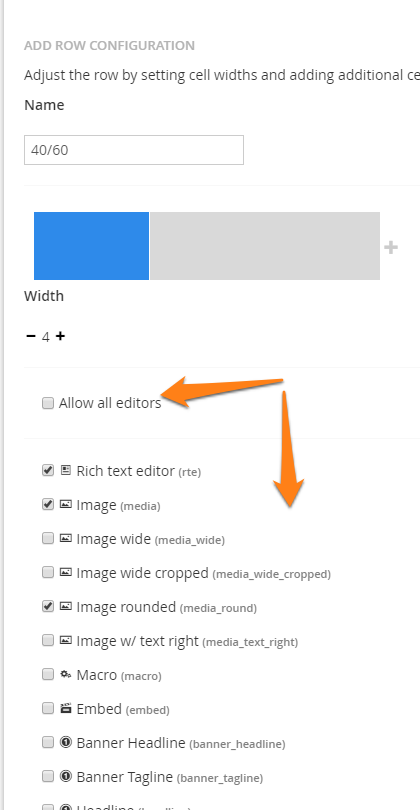Screen dimensions: 420x810
Task: Check the Image wide cropped checkbox
Action: pos(48,572)
